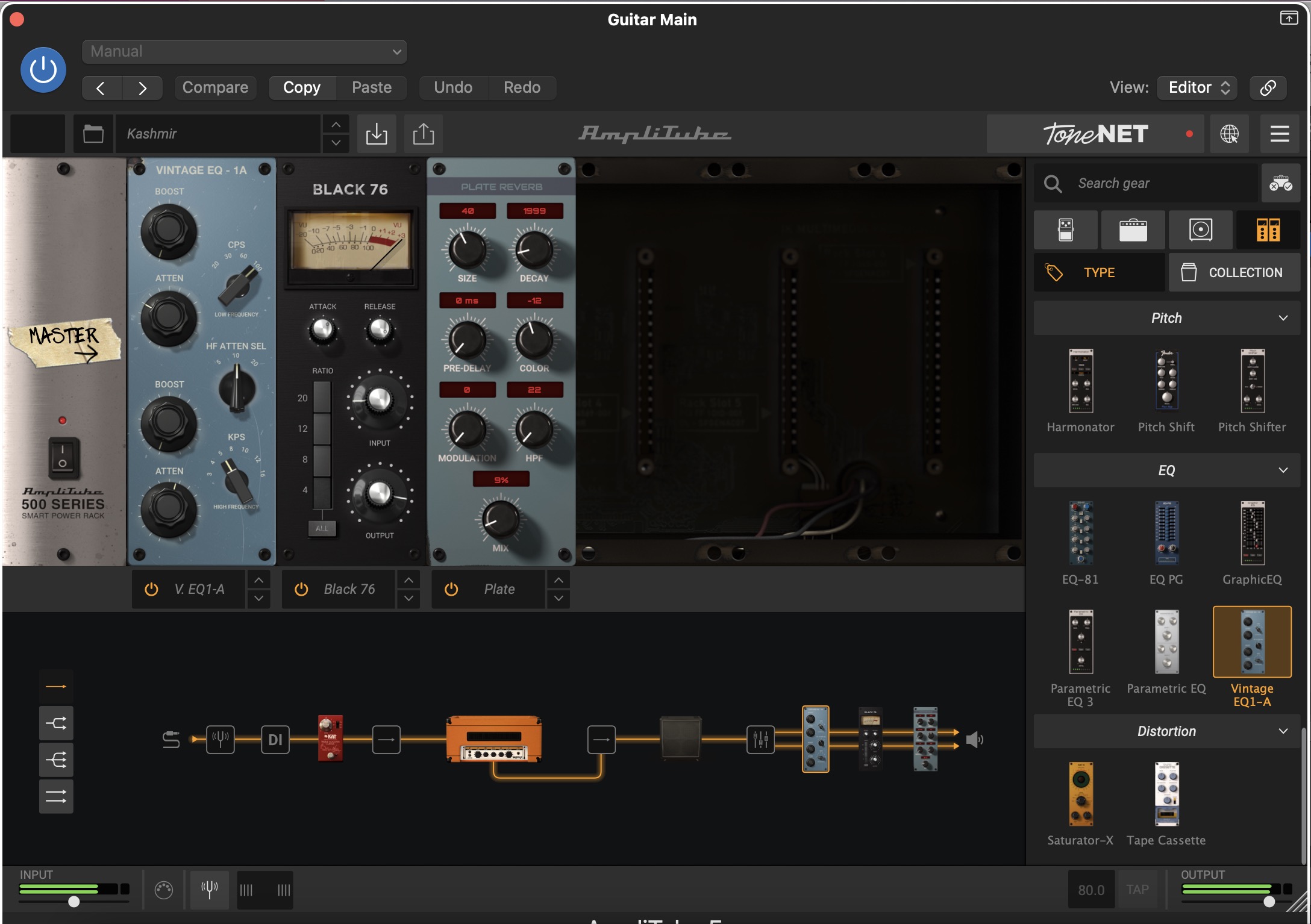Click the Compare button
1311x924 pixels.
[x=215, y=88]
